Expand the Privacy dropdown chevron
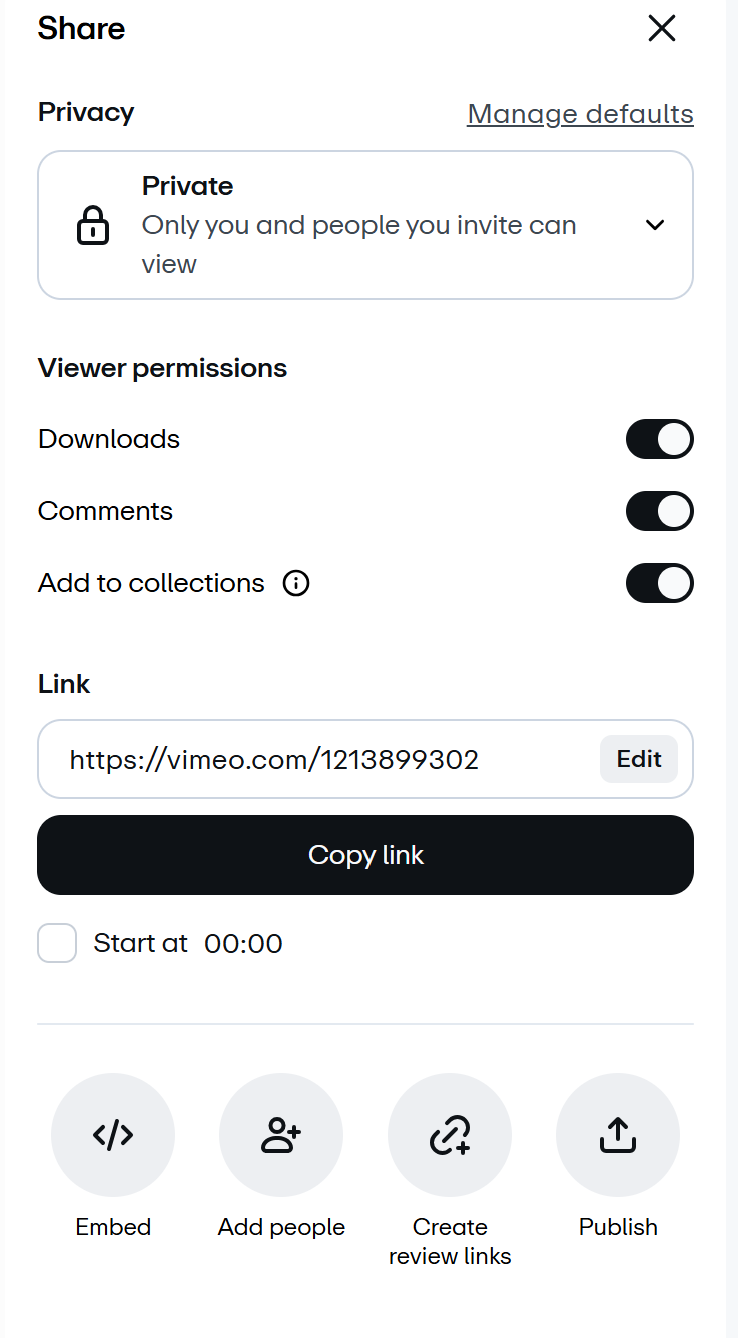The height and width of the screenshot is (1338, 738). click(x=655, y=225)
